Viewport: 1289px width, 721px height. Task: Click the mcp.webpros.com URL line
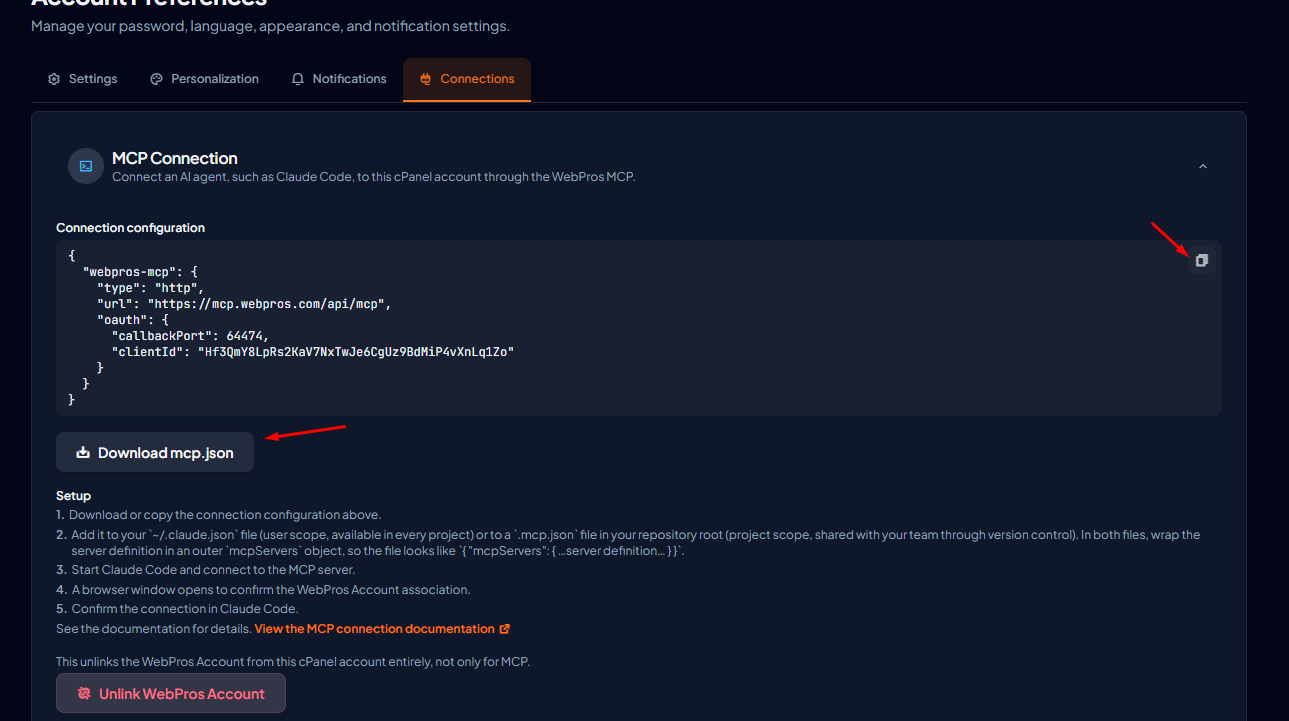244,304
